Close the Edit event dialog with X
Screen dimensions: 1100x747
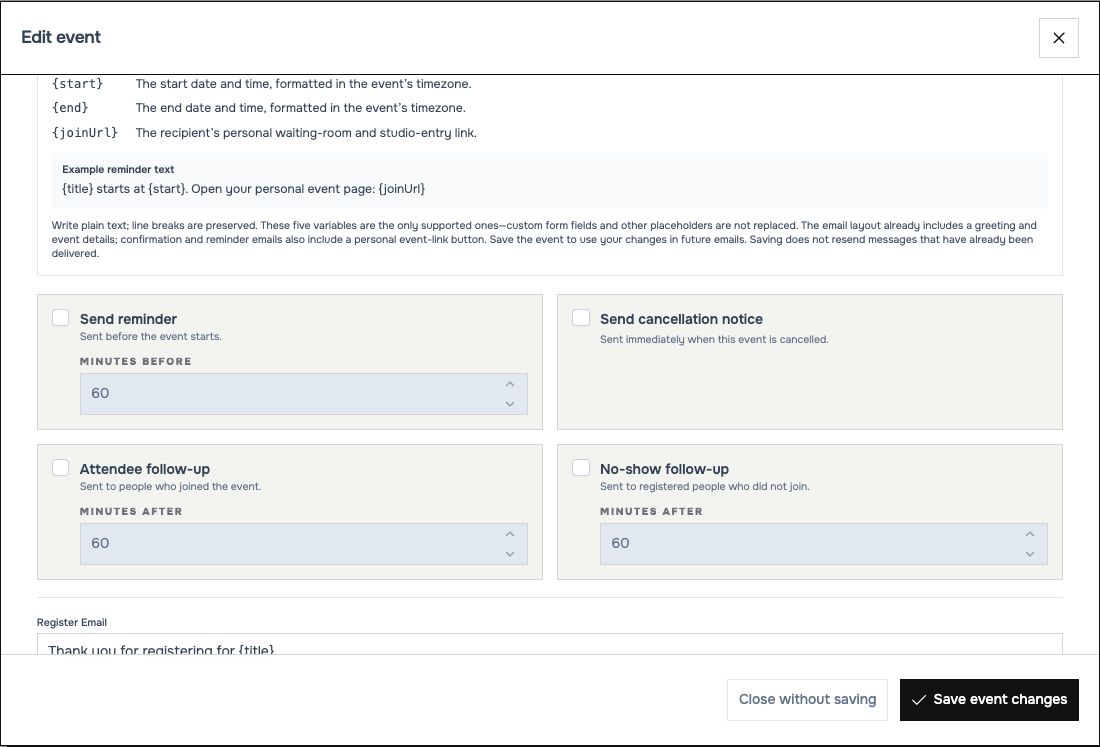click(x=1058, y=38)
